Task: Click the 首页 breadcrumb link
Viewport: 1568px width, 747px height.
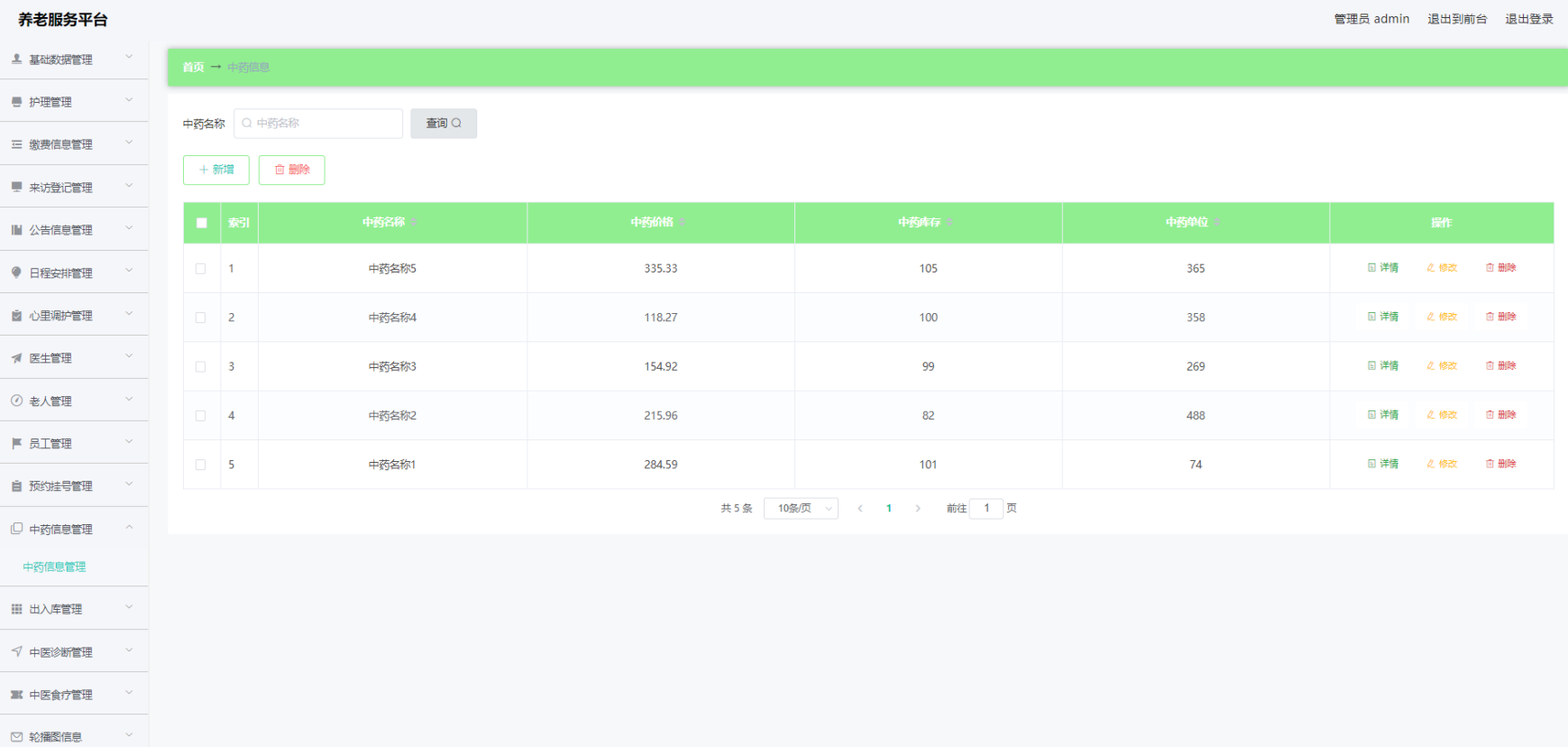Action: point(193,67)
